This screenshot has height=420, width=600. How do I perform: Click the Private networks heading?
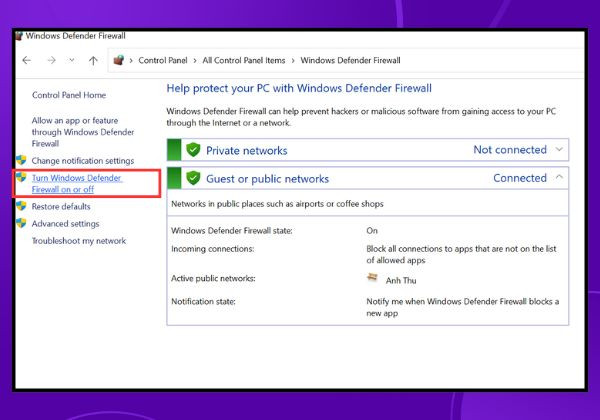(x=246, y=150)
